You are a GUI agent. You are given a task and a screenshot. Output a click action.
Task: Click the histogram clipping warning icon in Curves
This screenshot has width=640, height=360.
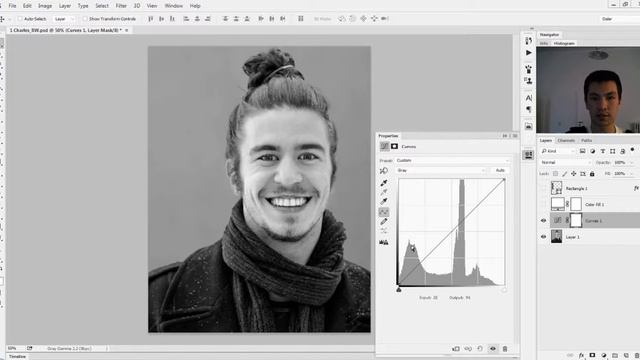tap(384, 242)
